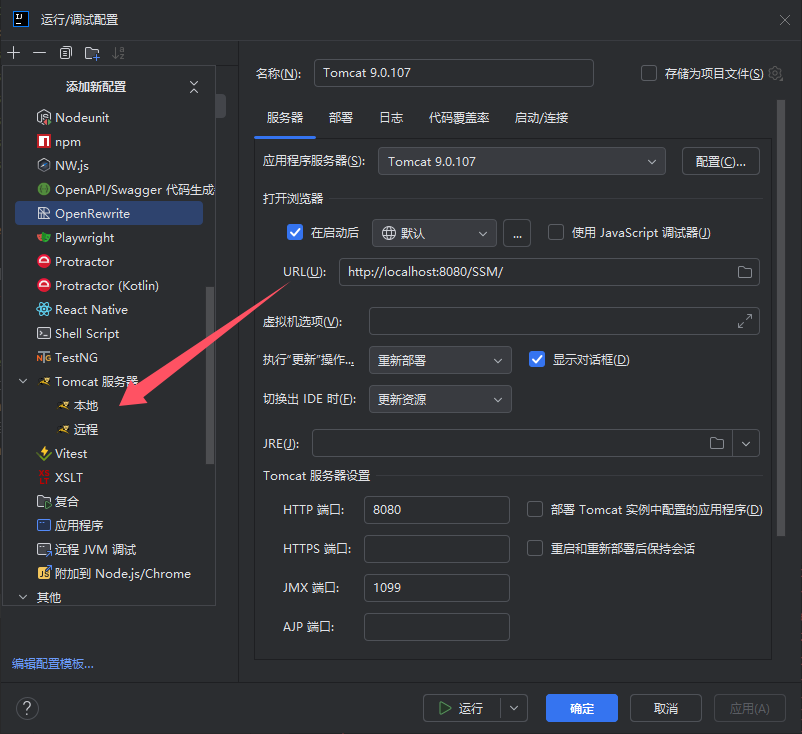Enable the 存储为项目文件 checkbox
The image size is (802, 734).
coord(649,73)
